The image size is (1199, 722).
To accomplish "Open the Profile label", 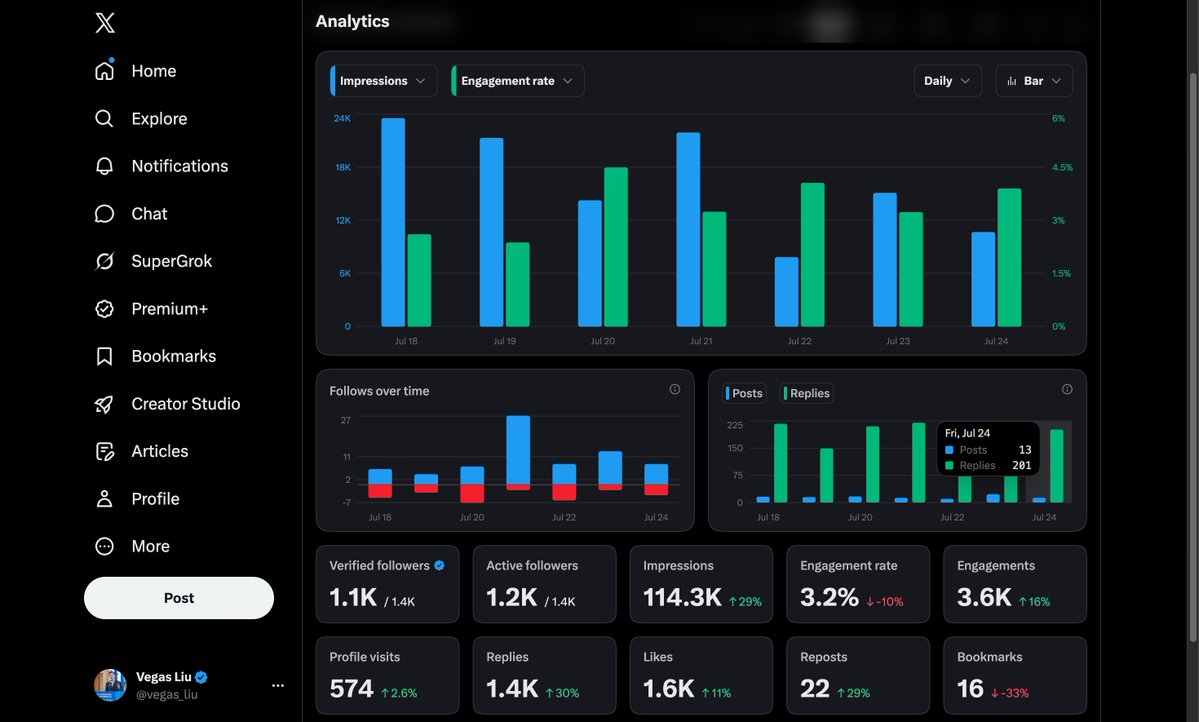I will (x=155, y=499).
